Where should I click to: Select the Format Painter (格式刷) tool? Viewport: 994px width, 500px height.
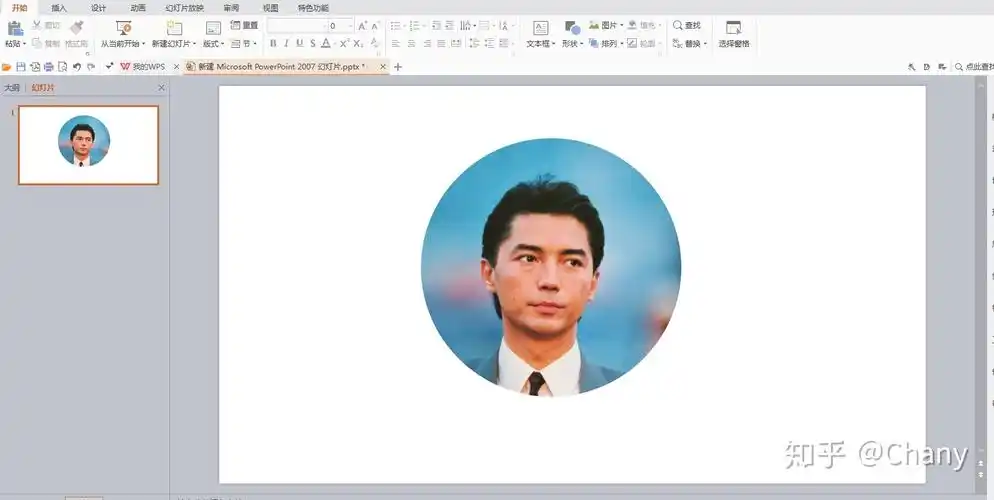click(x=76, y=28)
